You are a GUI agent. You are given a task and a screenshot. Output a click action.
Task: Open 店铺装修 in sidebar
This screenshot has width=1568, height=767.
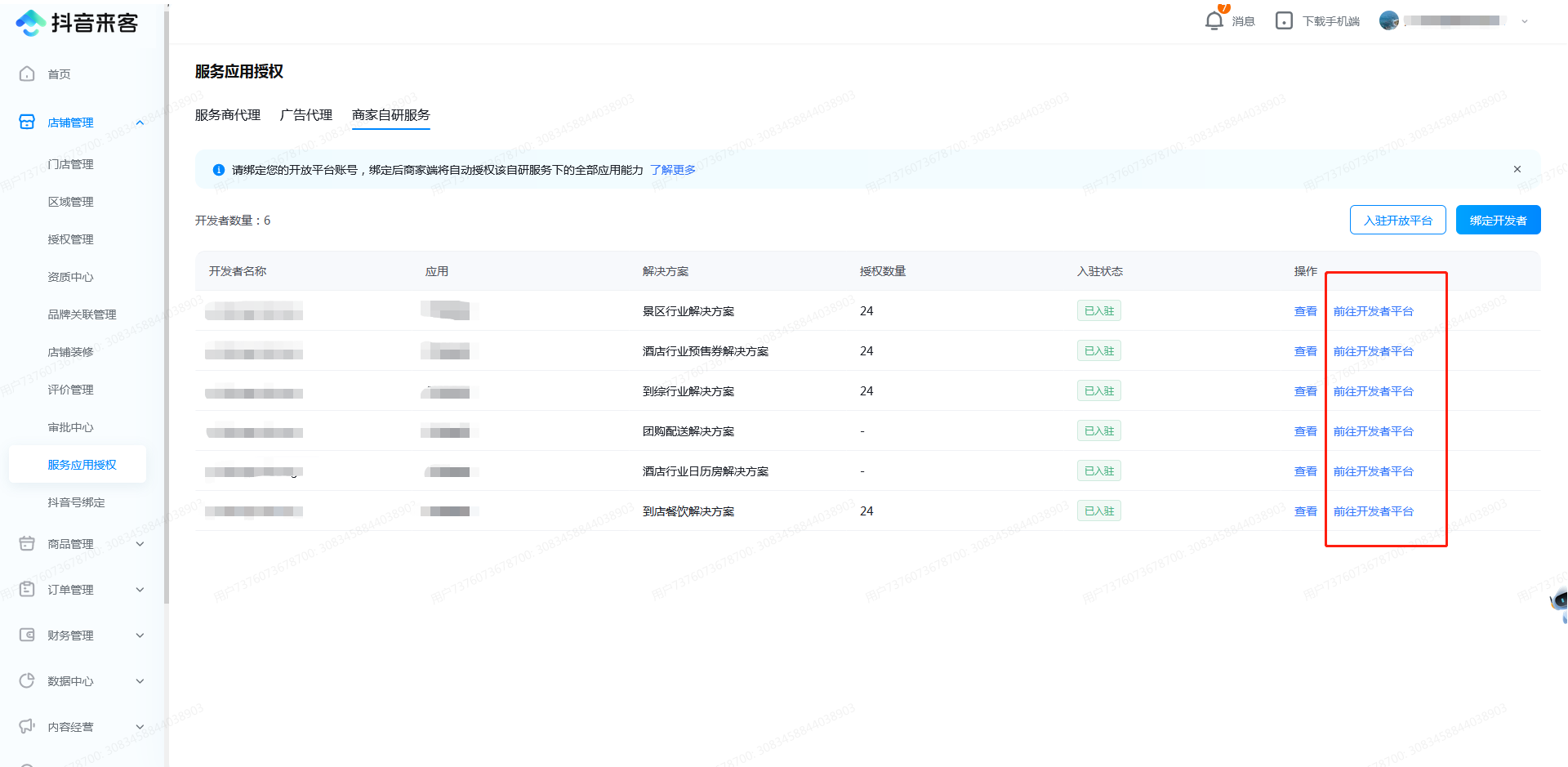70,352
